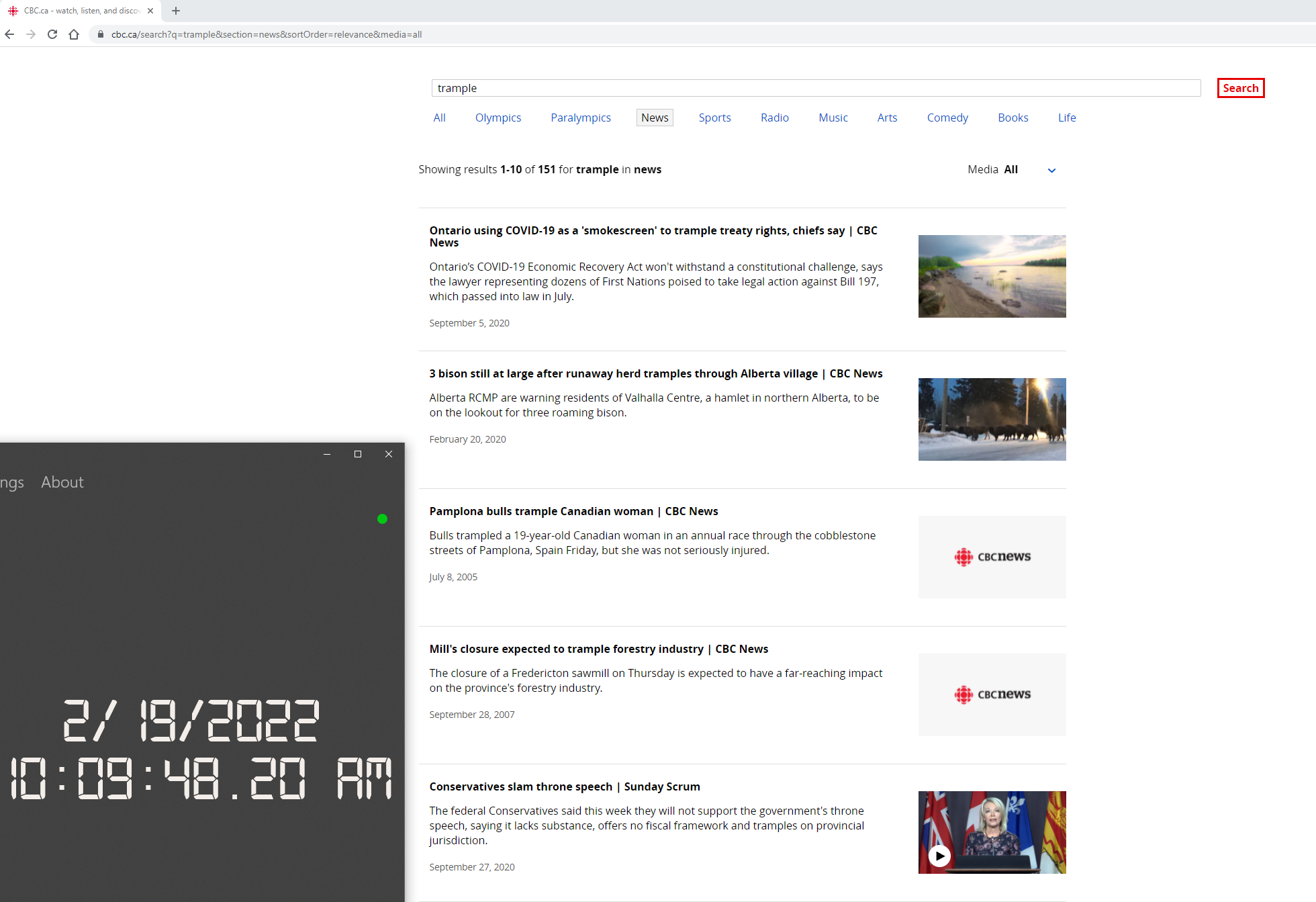This screenshot has width=1316, height=902.
Task: Open the Ontario COVID-19 smokescreen article
Action: [x=653, y=236]
